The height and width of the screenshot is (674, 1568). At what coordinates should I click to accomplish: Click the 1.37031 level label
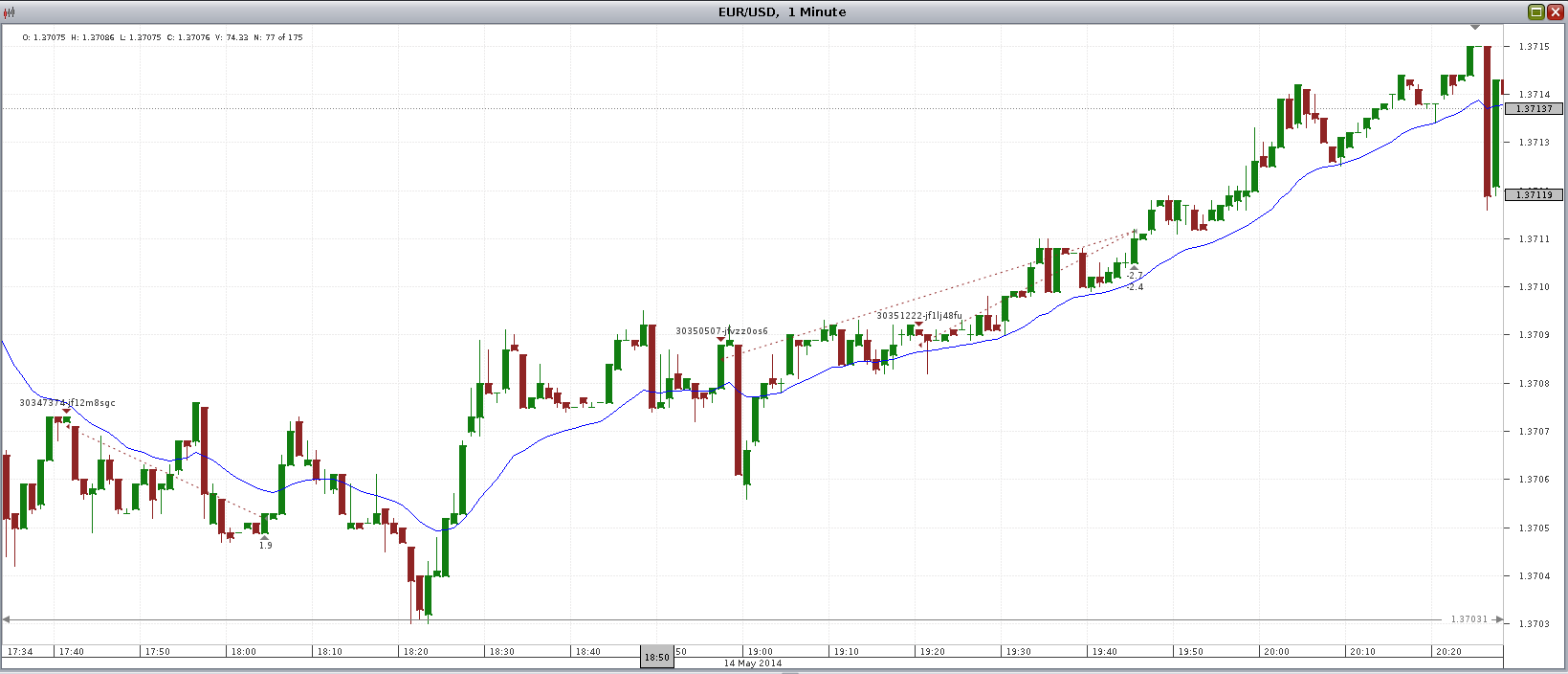click(1469, 619)
